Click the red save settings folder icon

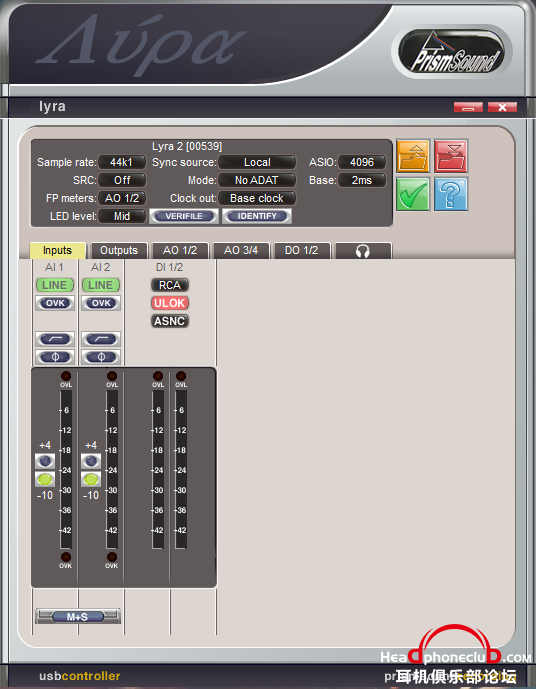coord(451,156)
